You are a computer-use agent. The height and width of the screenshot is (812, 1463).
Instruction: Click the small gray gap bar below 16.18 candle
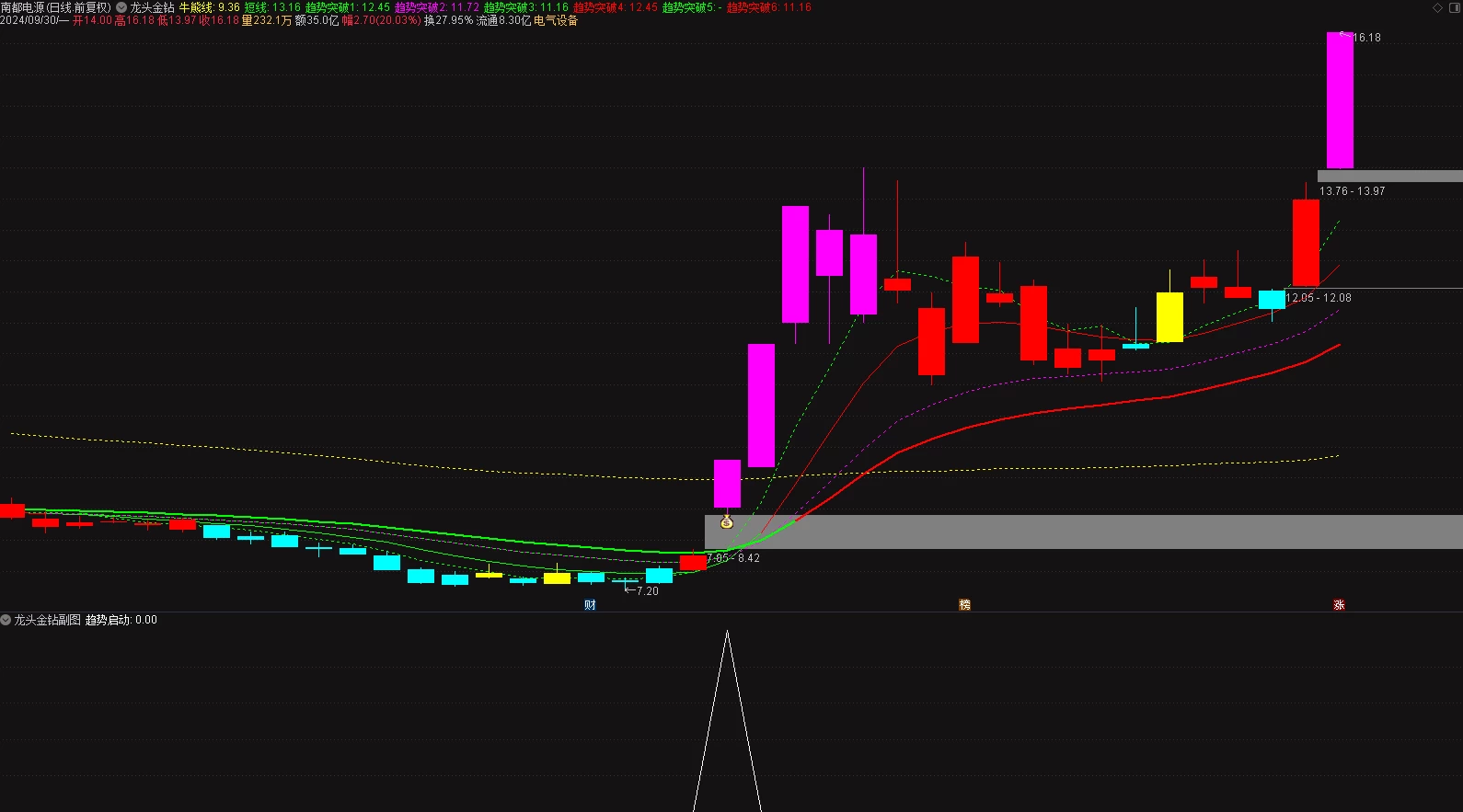[x=1389, y=176]
